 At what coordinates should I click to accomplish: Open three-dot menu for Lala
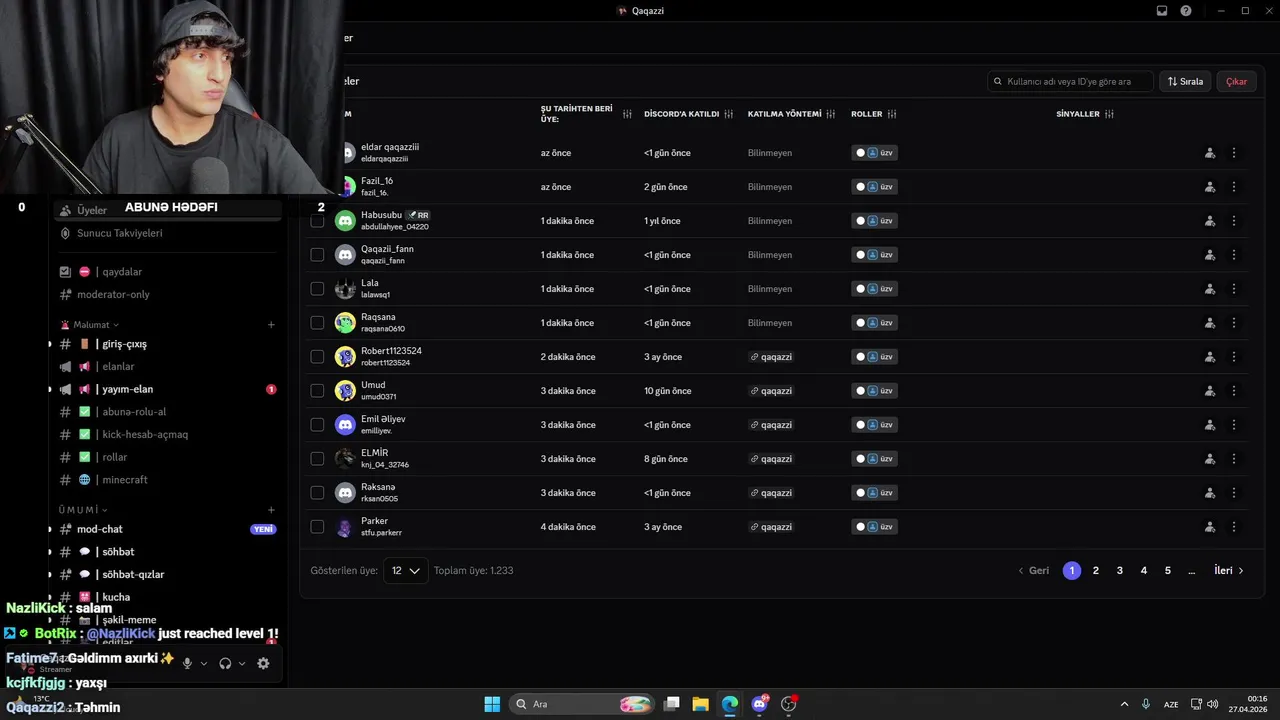tap(1234, 289)
